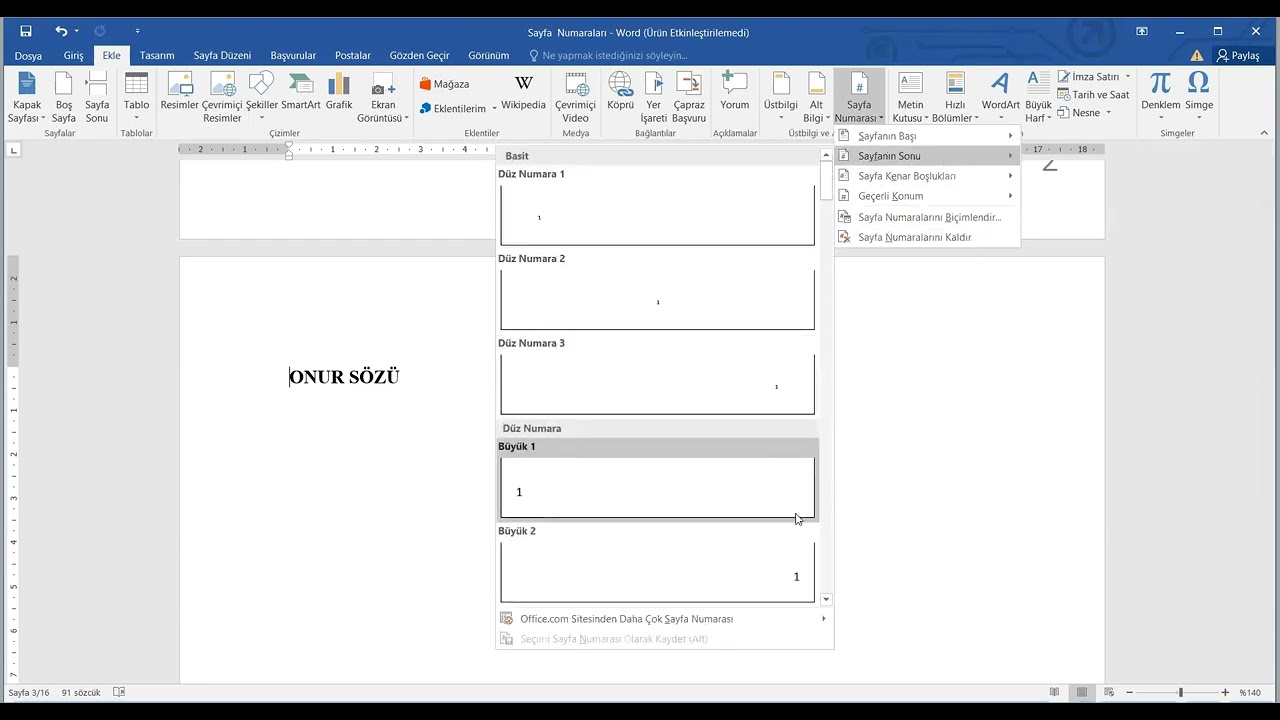Insert Çevrimiçi Video online video
This screenshot has height=720, width=1280.
tap(576, 98)
